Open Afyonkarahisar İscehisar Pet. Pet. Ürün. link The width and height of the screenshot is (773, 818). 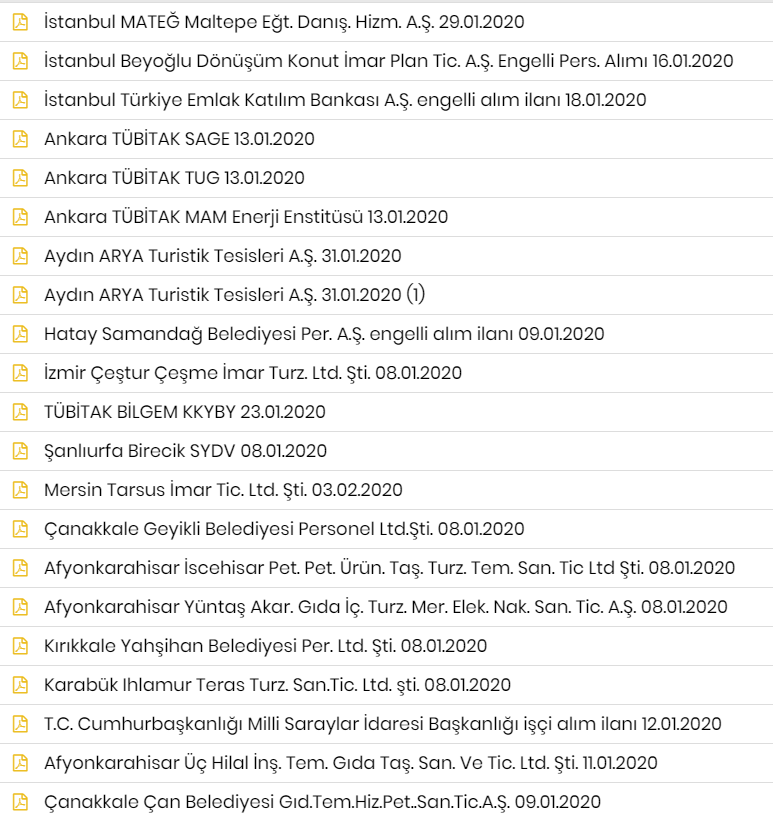point(390,568)
